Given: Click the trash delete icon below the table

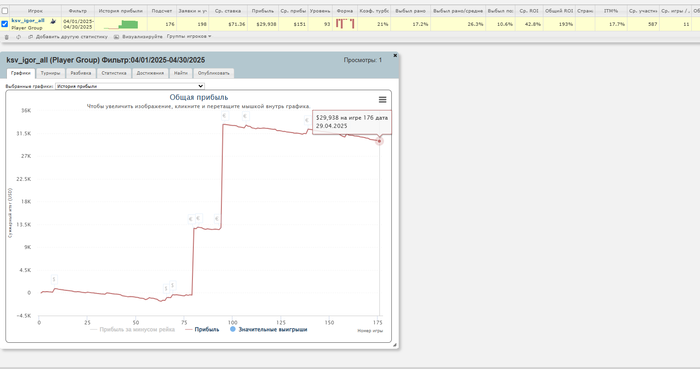Looking at the screenshot, I should click(x=6, y=37).
